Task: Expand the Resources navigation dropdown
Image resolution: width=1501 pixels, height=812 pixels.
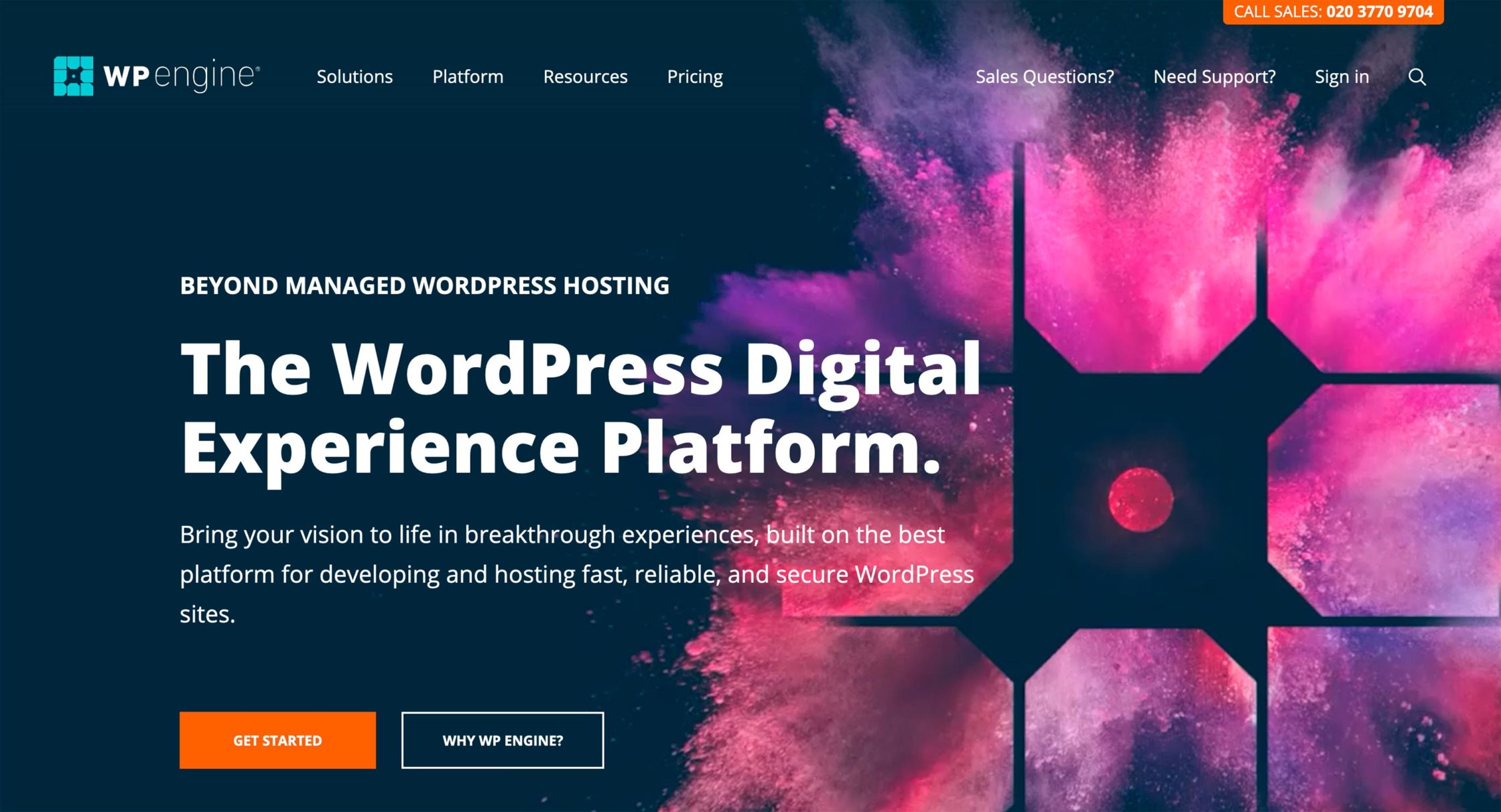Action: click(x=585, y=76)
